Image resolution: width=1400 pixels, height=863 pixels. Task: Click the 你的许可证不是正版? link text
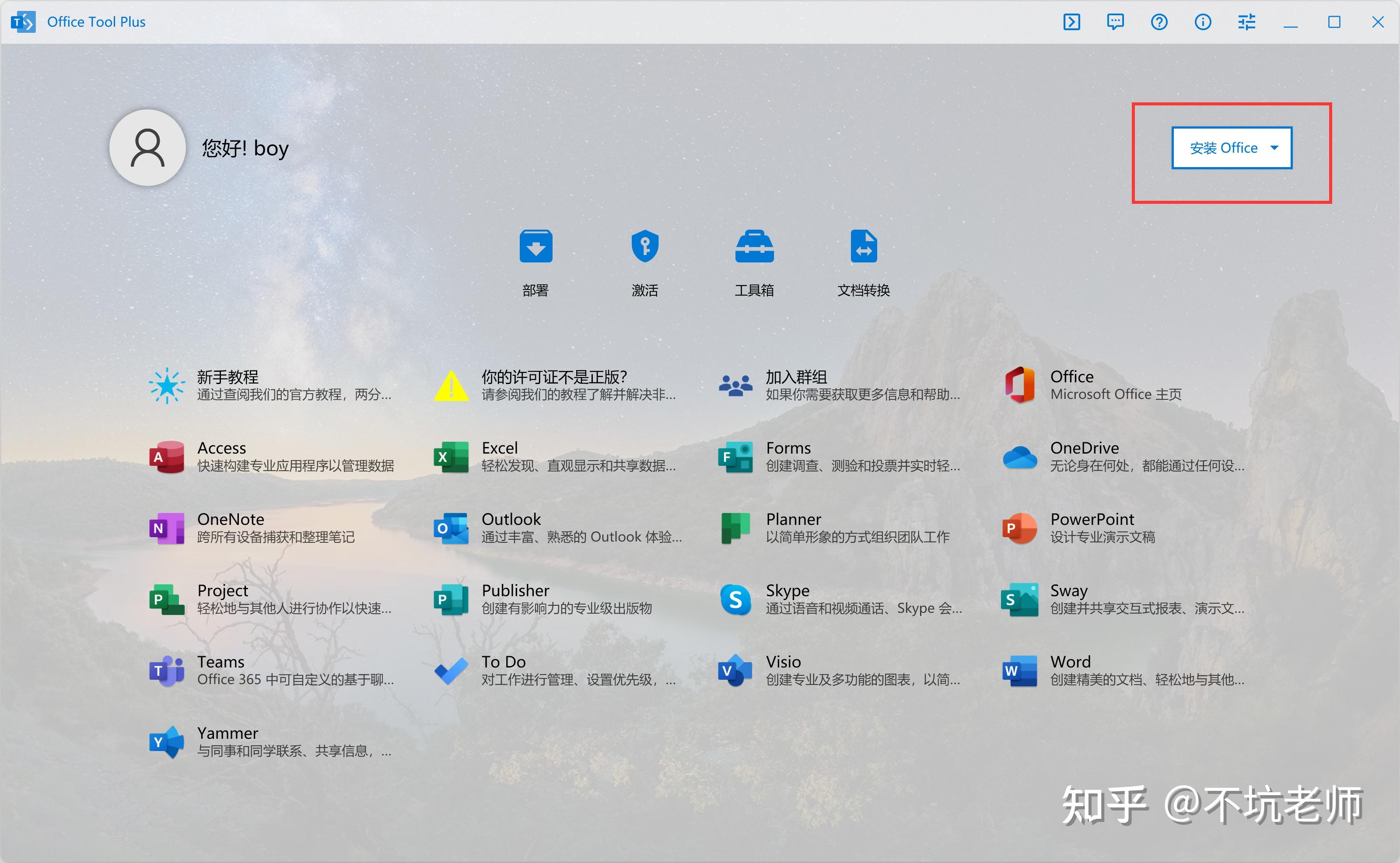click(x=554, y=377)
